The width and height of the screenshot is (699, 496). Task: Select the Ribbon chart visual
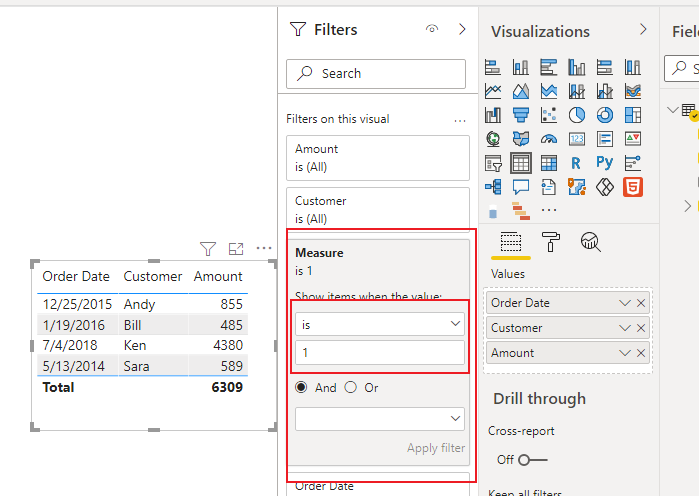coord(633,91)
